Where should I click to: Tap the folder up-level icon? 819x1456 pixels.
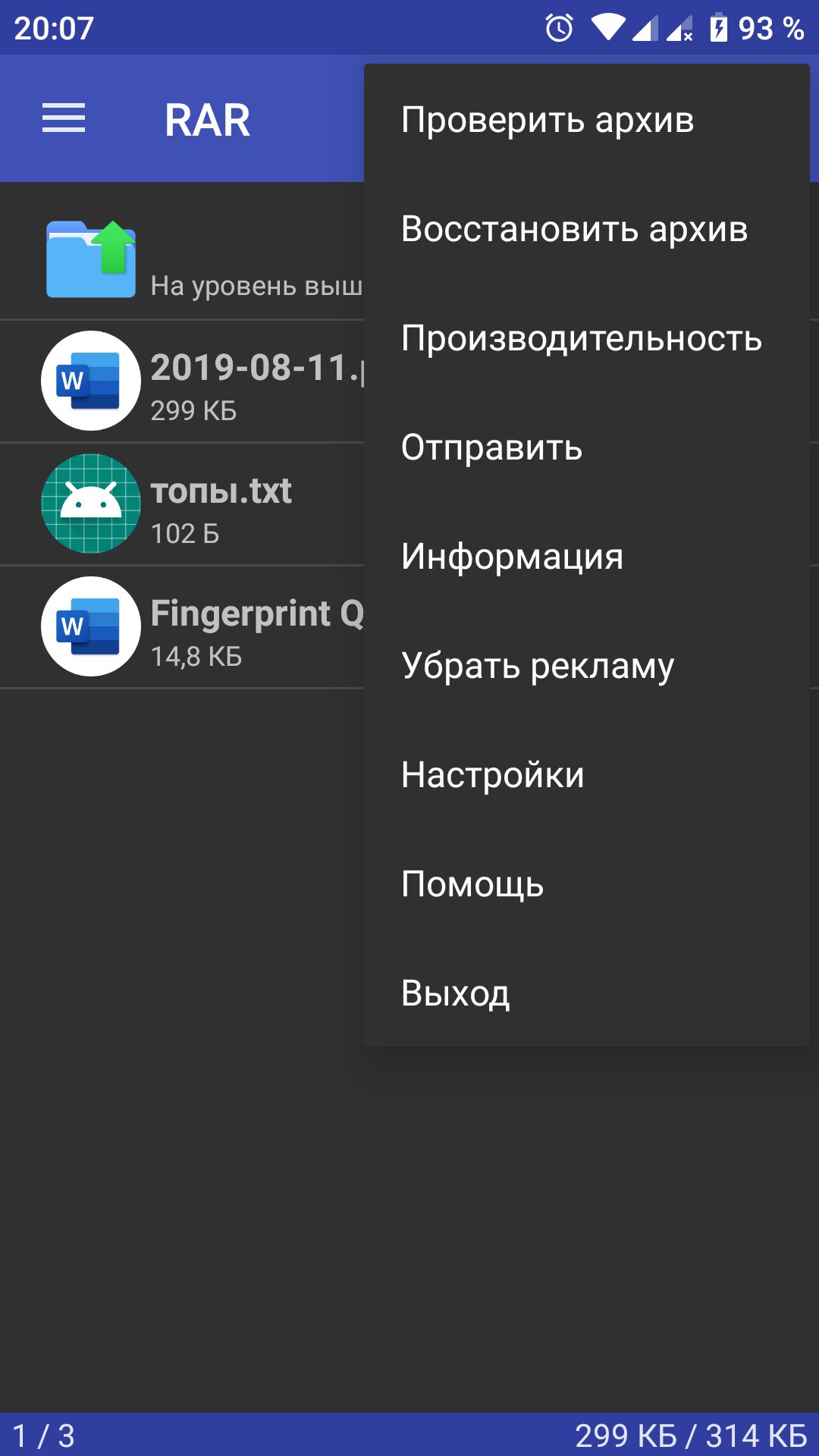91,259
